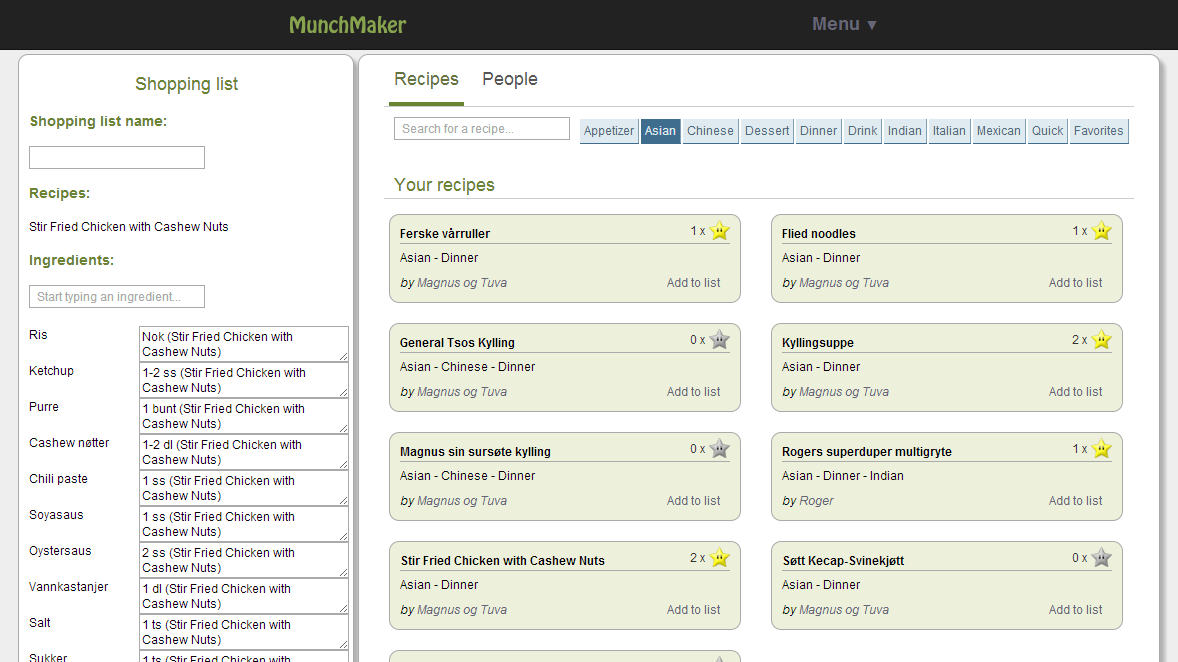Filter recipes by Drink tag
Image resolution: width=1178 pixels, height=662 pixels.
pos(862,131)
